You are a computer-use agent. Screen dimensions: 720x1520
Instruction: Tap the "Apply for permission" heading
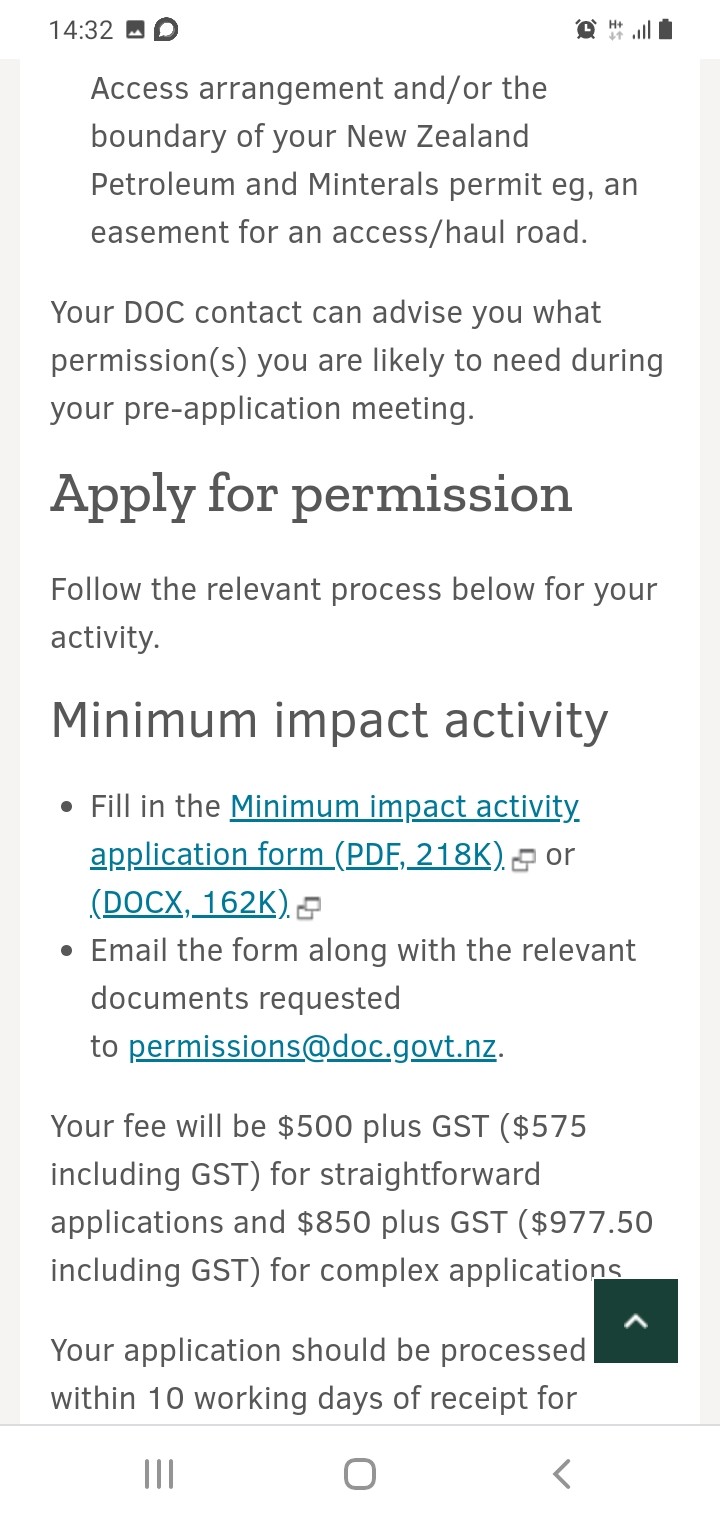click(311, 494)
